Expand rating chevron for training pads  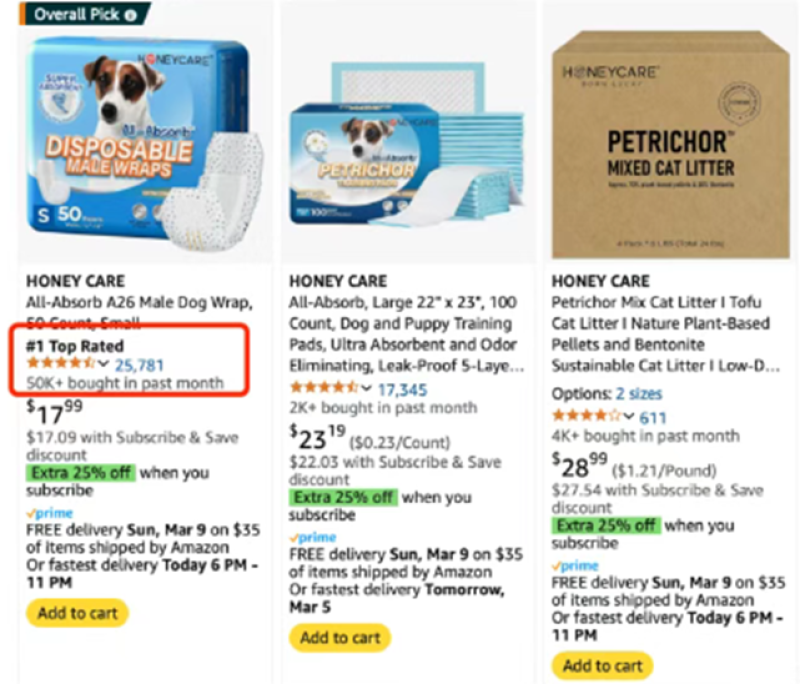[x=366, y=388]
